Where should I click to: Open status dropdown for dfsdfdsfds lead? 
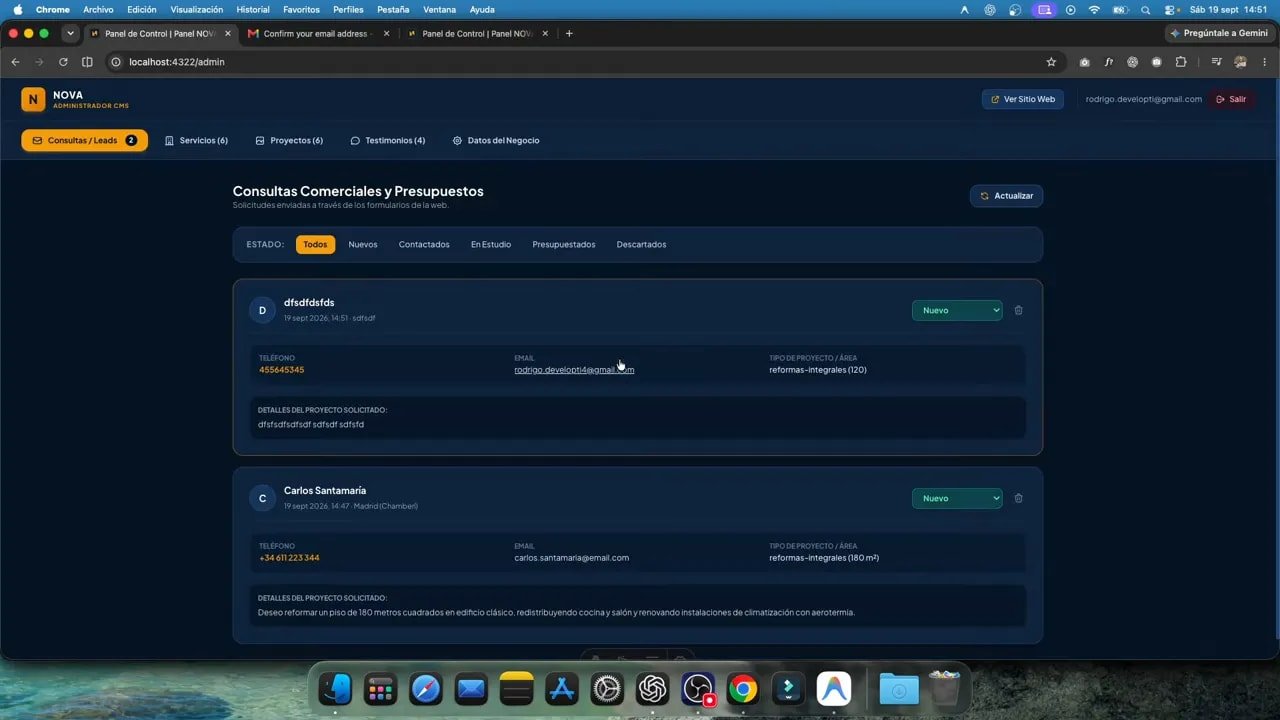click(957, 310)
